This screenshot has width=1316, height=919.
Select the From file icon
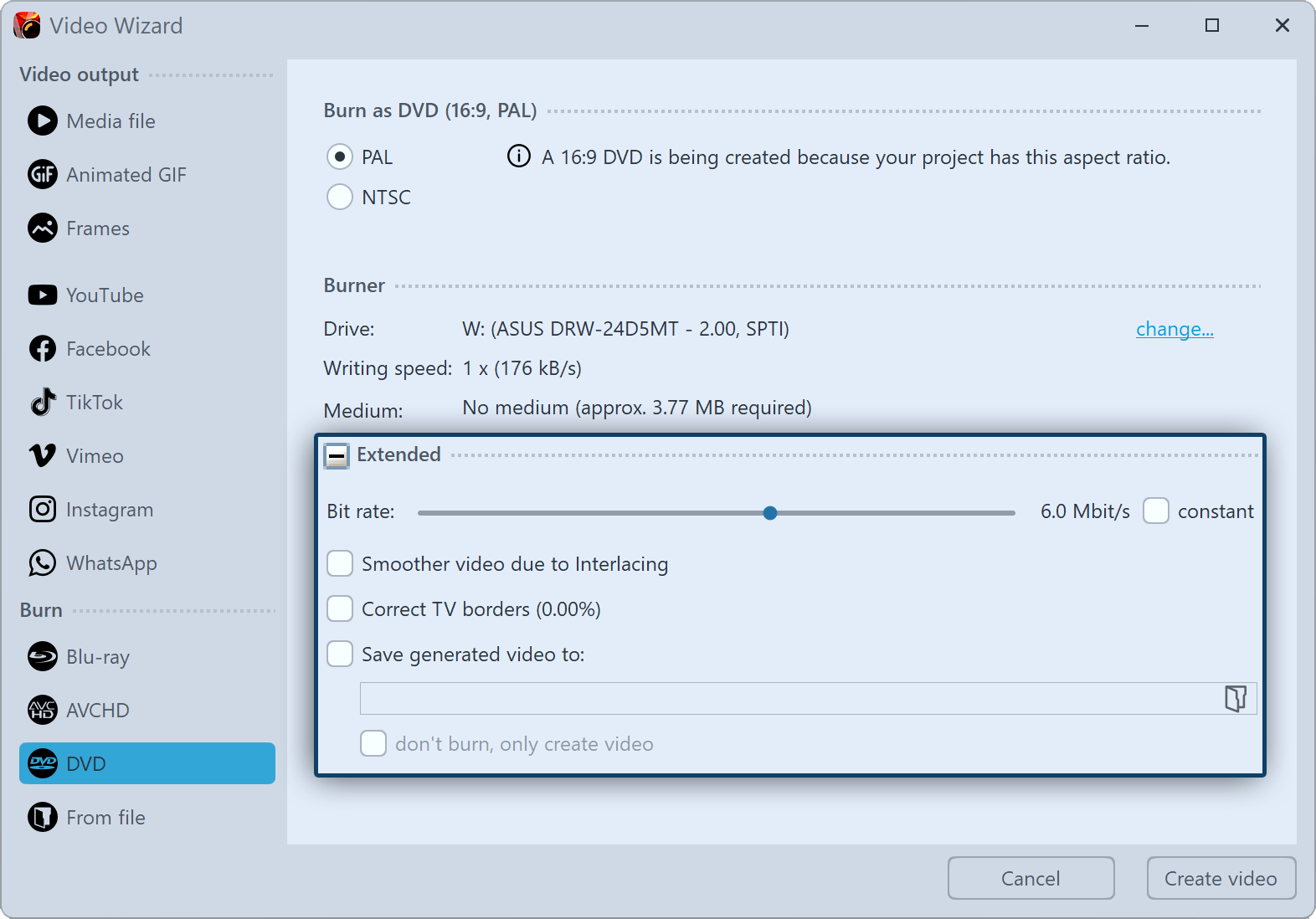coord(43,817)
